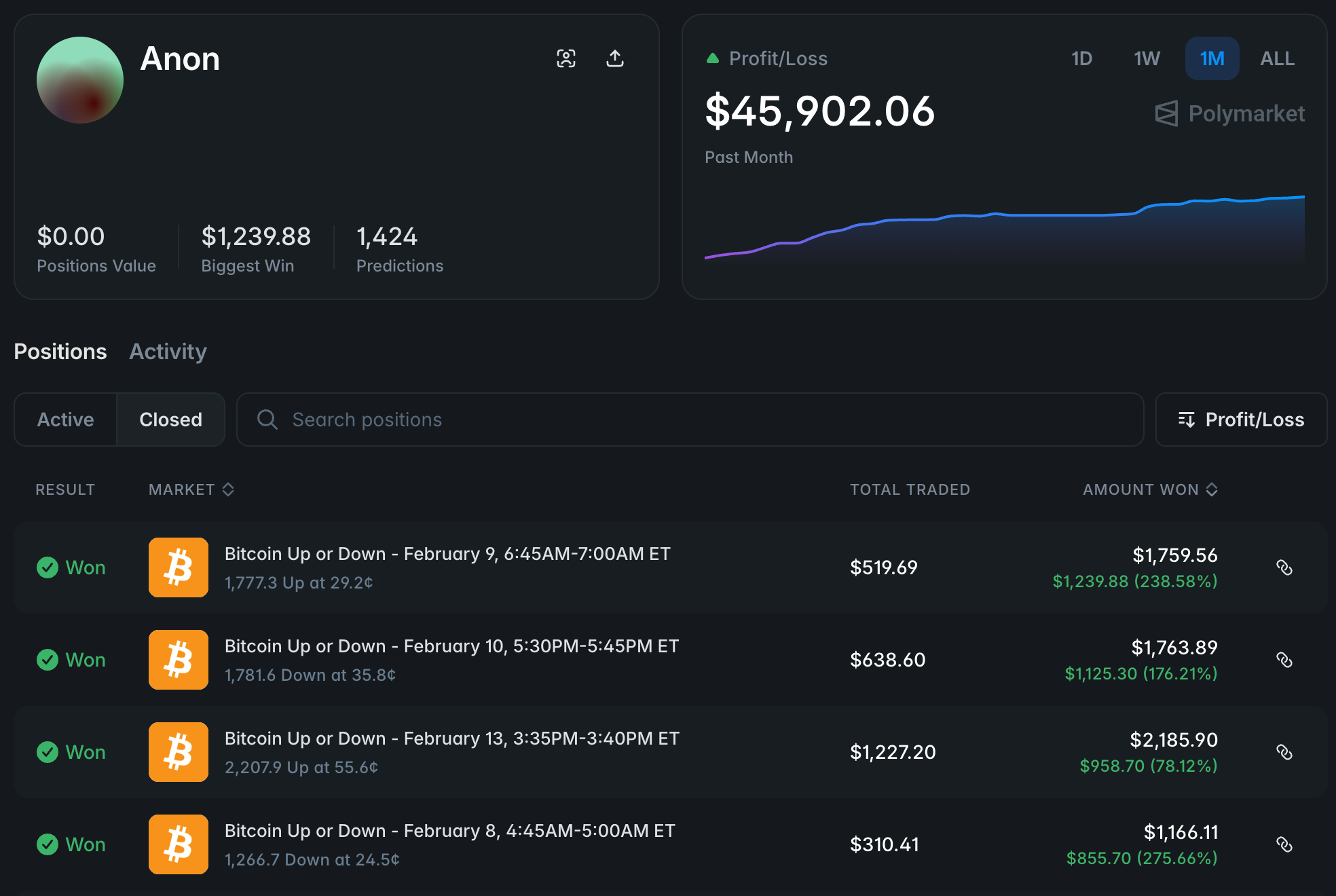The image size is (1336, 896).
Task: Copy link for February 8 Bitcoin position
Action: point(1284,844)
